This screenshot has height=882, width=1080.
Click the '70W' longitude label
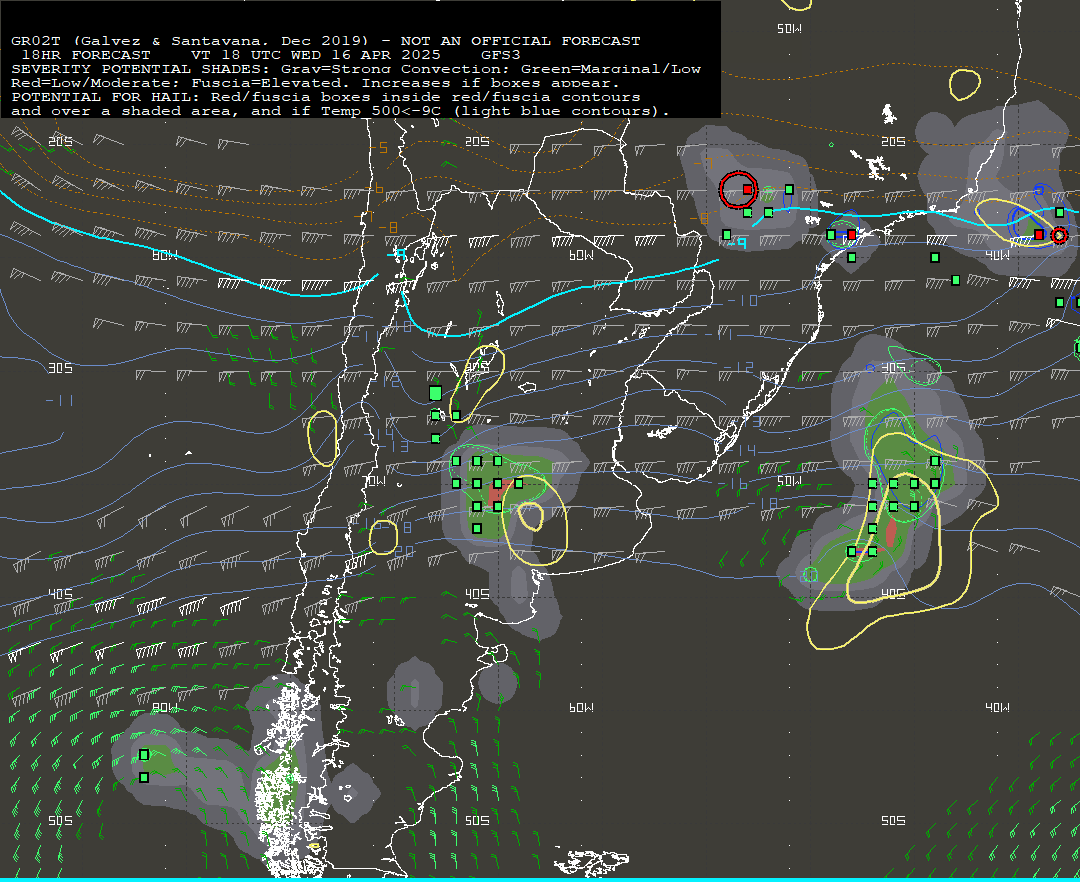tap(375, 481)
